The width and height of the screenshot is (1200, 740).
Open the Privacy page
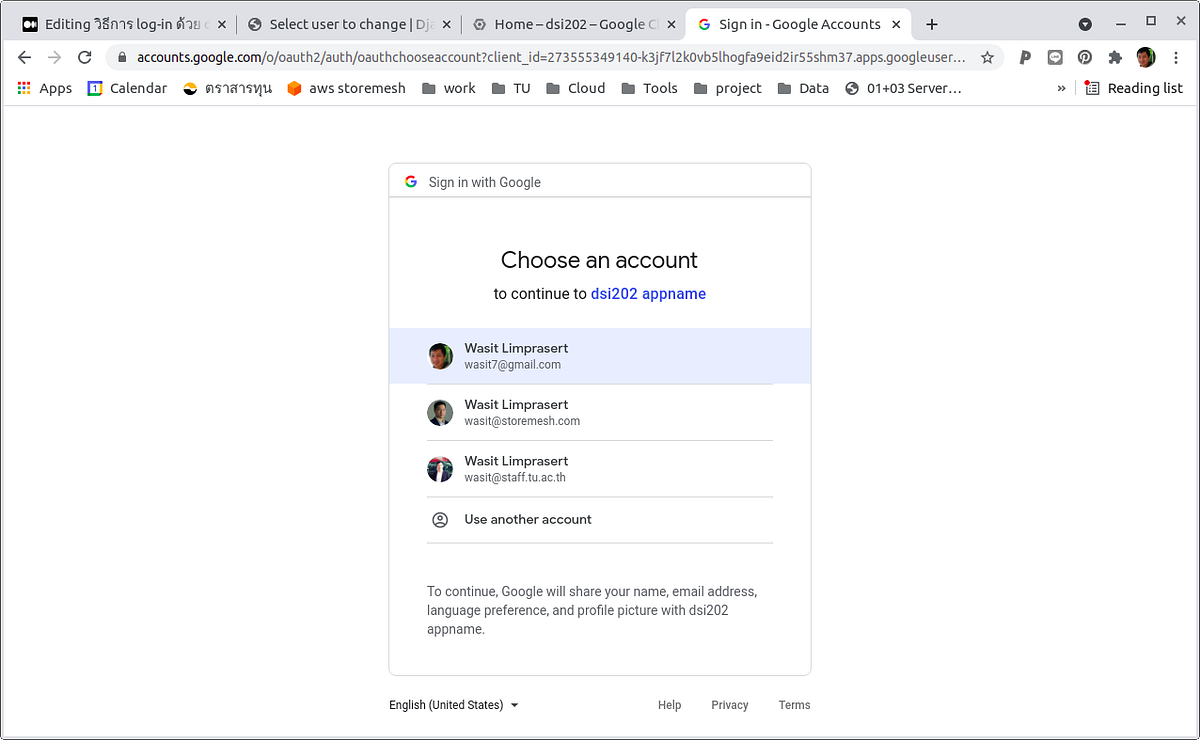click(x=729, y=705)
